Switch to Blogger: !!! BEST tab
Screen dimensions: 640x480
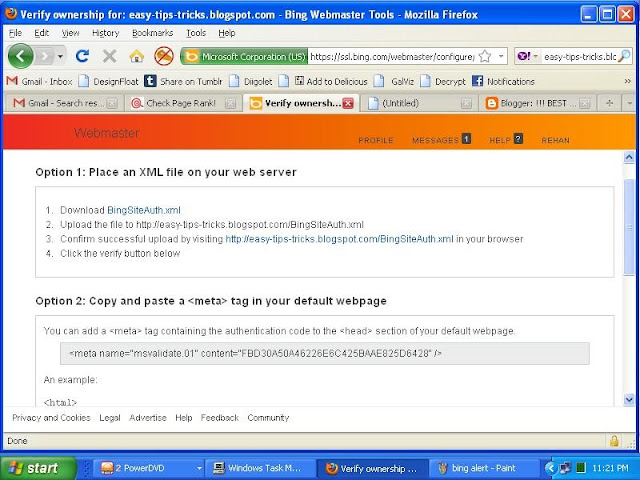537,103
